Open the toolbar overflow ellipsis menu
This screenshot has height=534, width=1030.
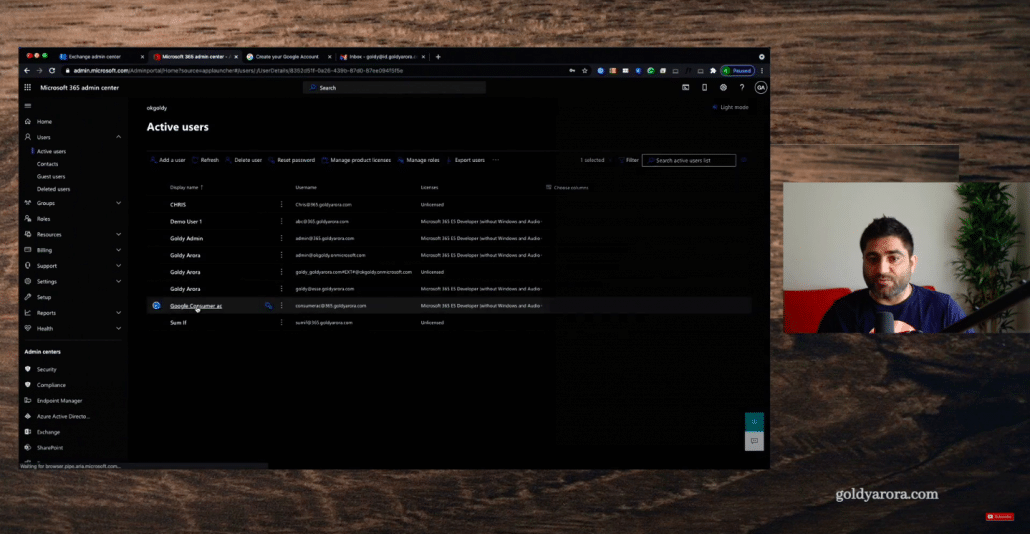tap(496, 160)
